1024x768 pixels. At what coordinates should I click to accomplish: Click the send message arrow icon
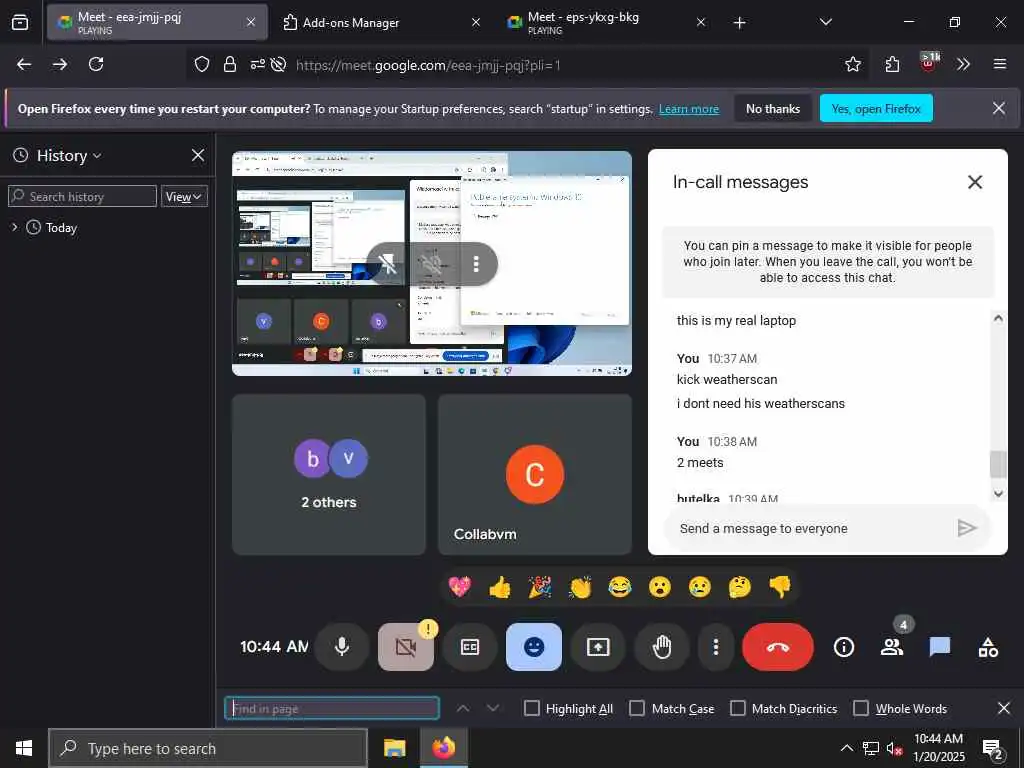pyautogui.click(x=967, y=528)
